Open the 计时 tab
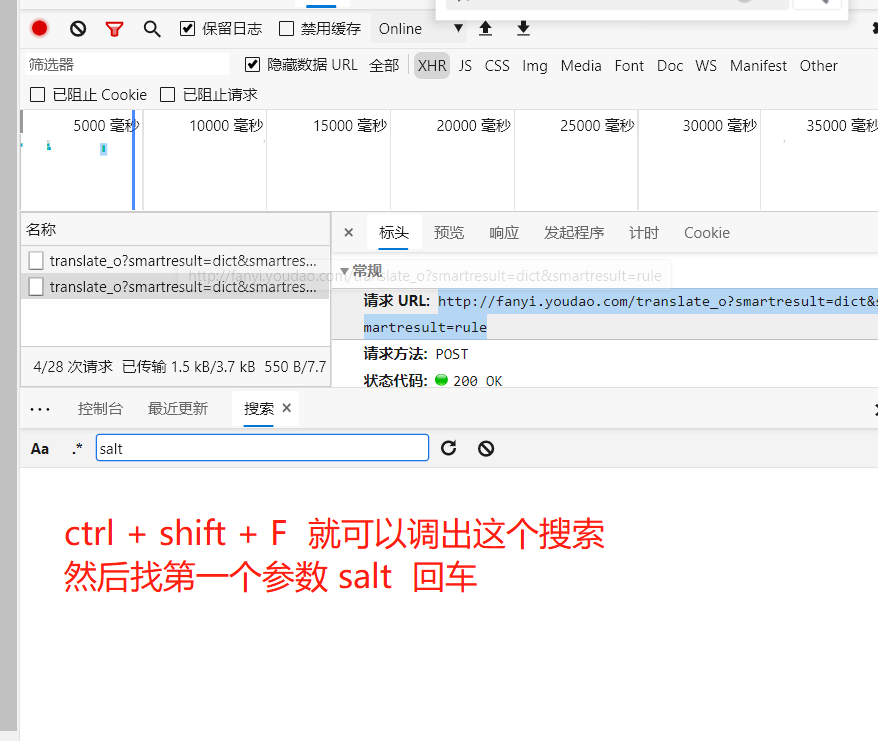Viewport: 878px width, 741px height. (644, 232)
